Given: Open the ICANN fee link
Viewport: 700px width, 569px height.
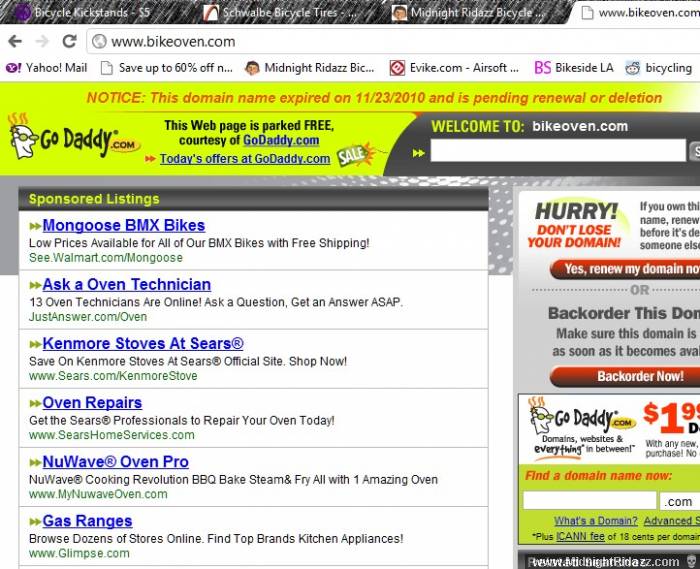Looking at the screenshot, I should [x=580, y=536].
